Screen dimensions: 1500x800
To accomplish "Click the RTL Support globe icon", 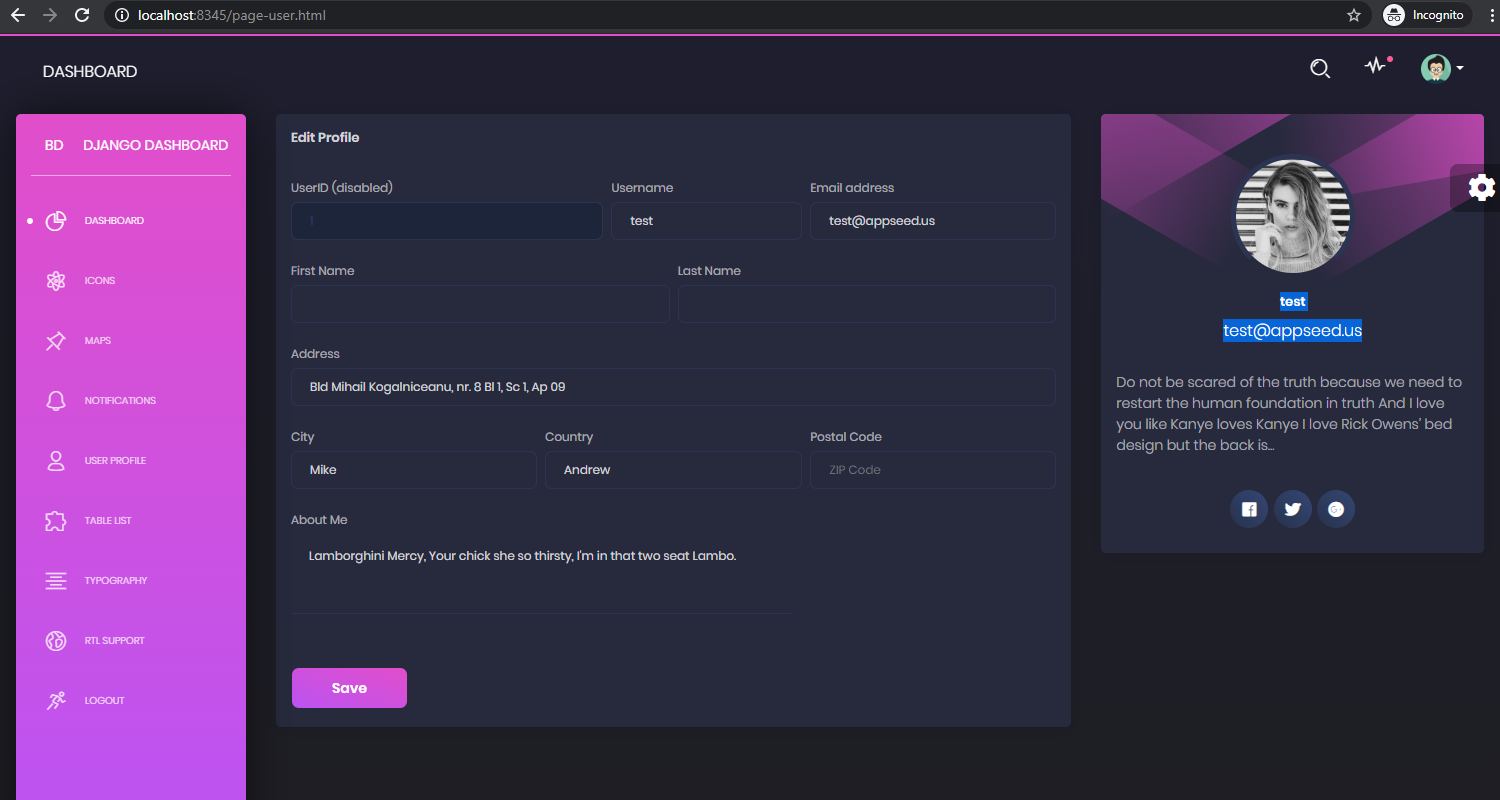I will pyautogui.click(x=56, y=641).
